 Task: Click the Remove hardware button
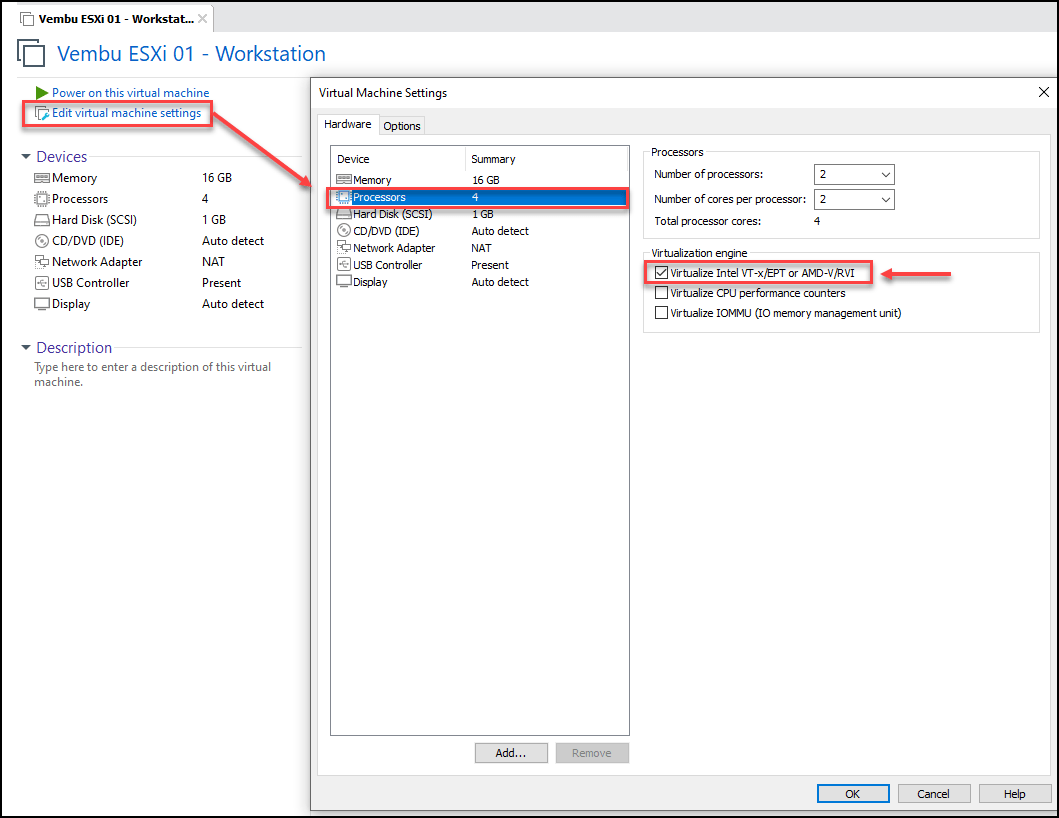pyautogui.click(x=592, y=753)
